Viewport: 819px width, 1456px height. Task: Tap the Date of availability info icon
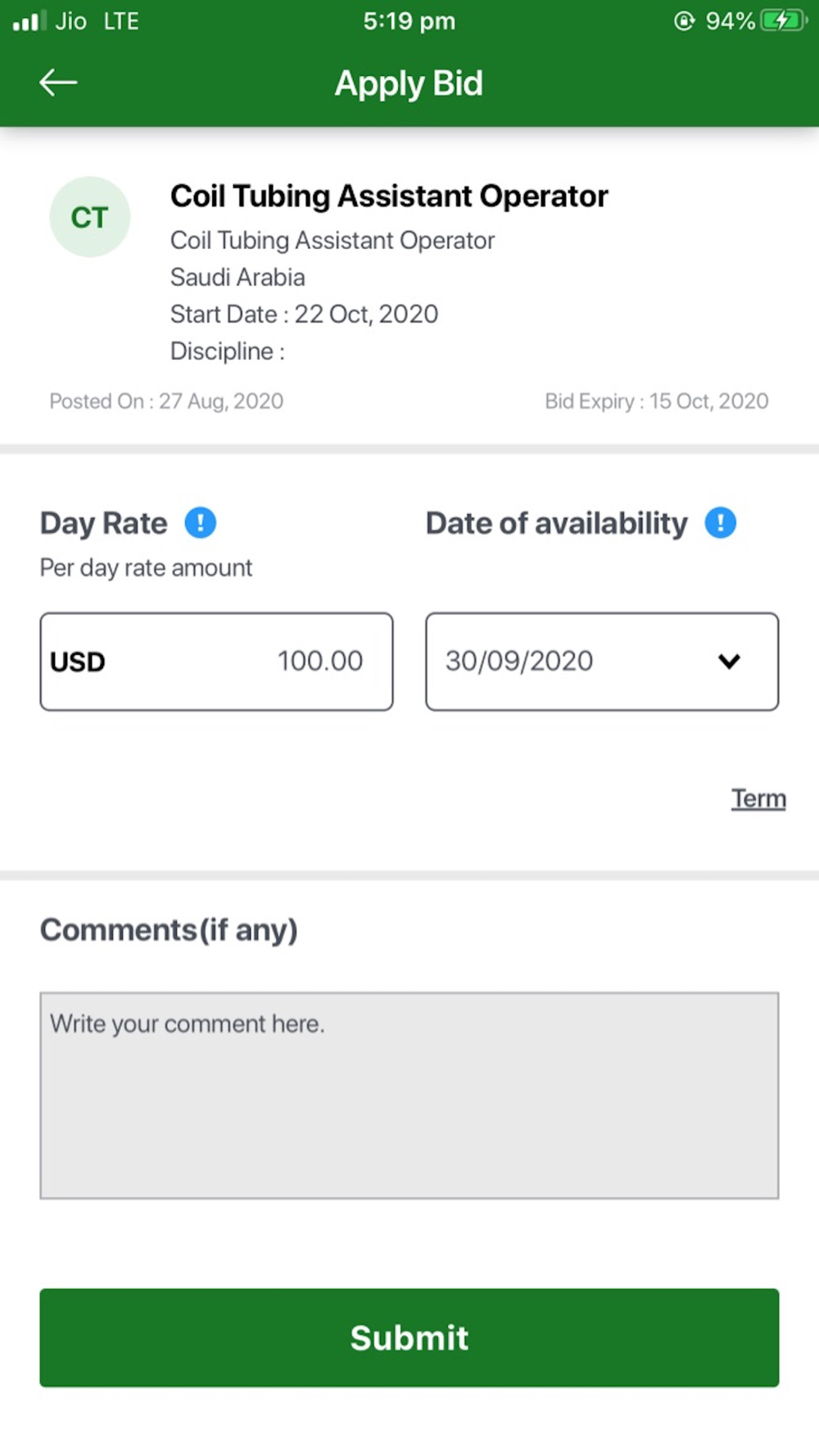[721, 522]
